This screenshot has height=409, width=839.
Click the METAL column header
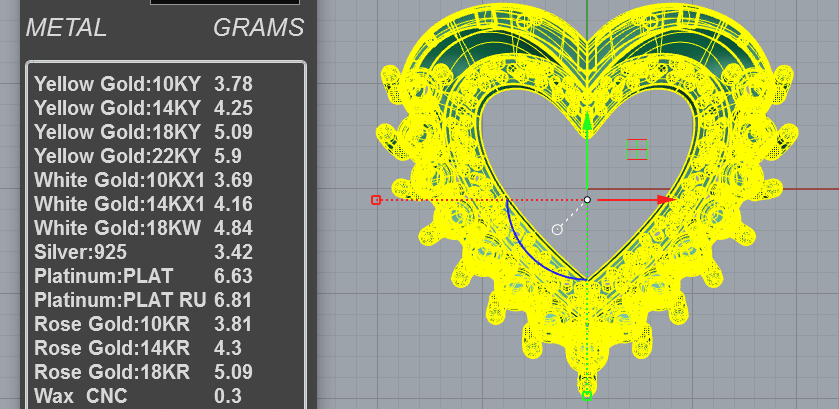(66, 28)
